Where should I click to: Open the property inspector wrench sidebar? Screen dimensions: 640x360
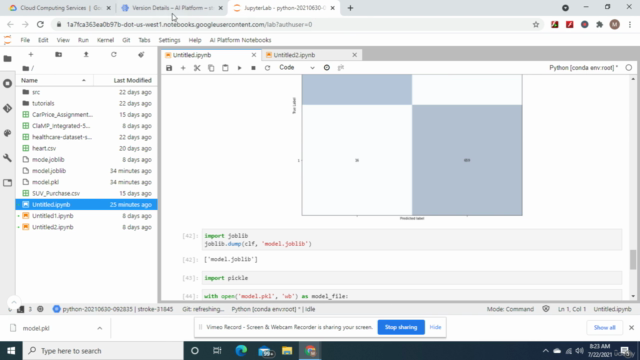7,158
